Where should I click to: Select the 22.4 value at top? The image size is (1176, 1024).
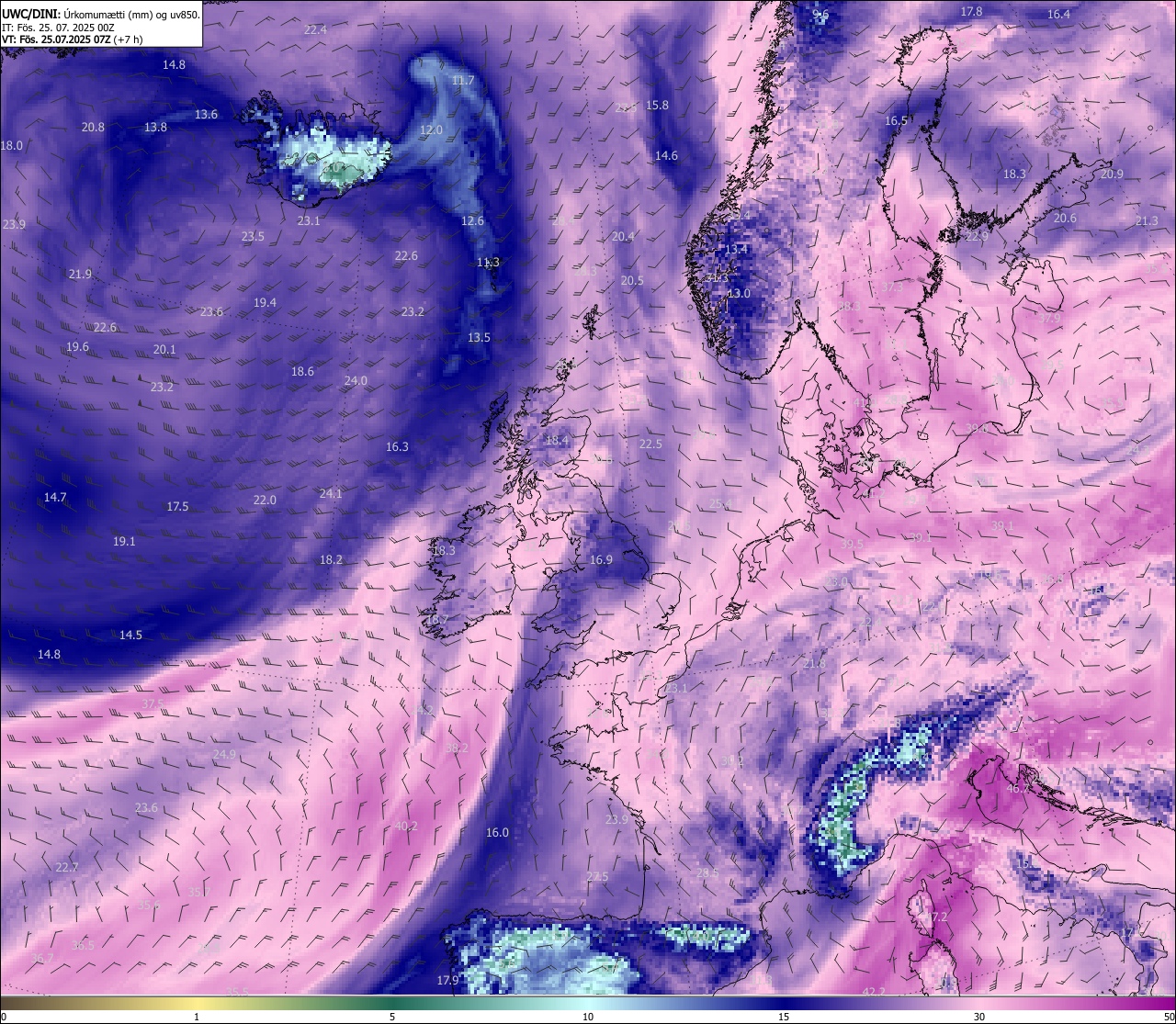pos(315,30)
